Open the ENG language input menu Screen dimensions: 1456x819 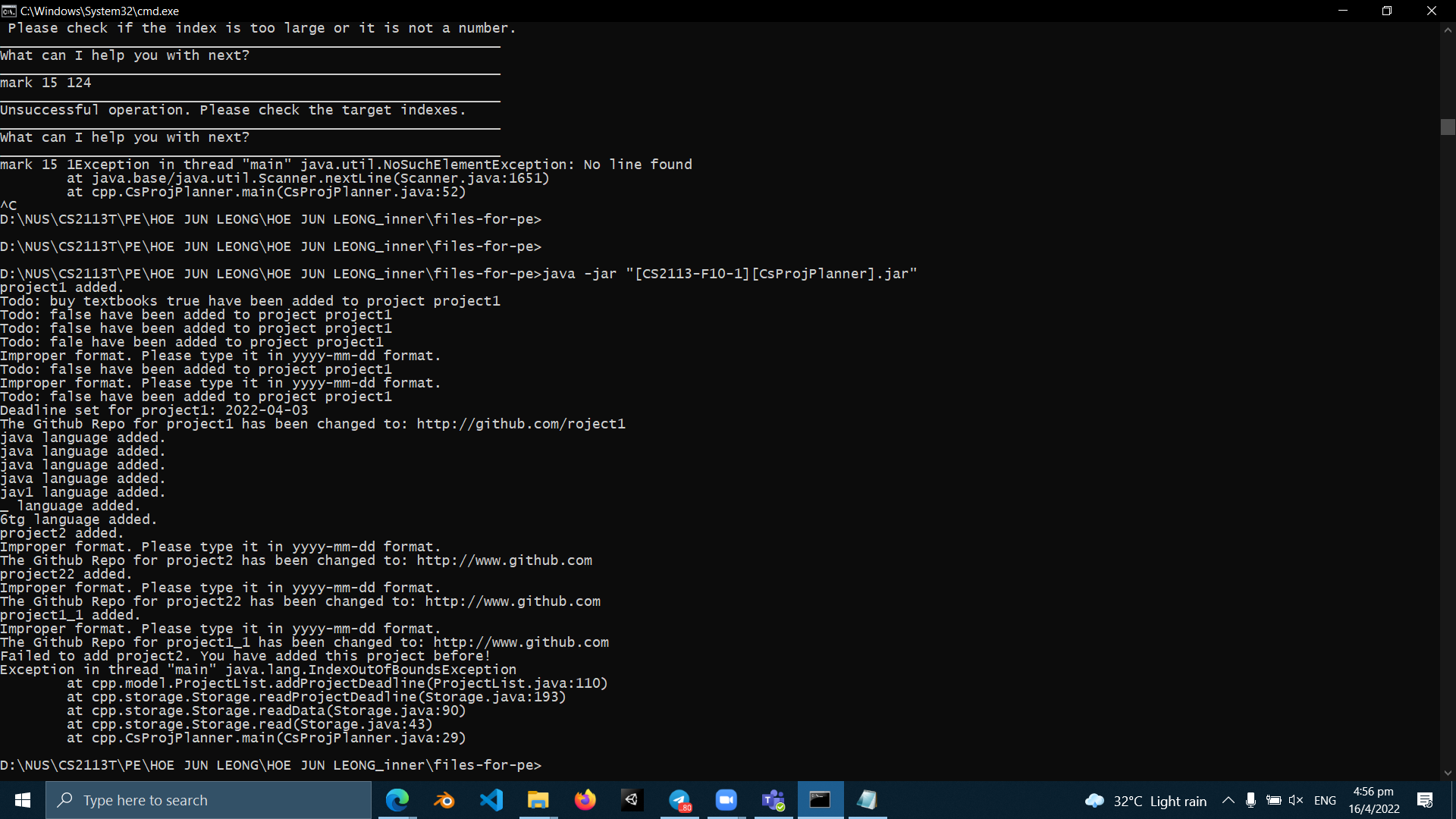click(1325, 801)
